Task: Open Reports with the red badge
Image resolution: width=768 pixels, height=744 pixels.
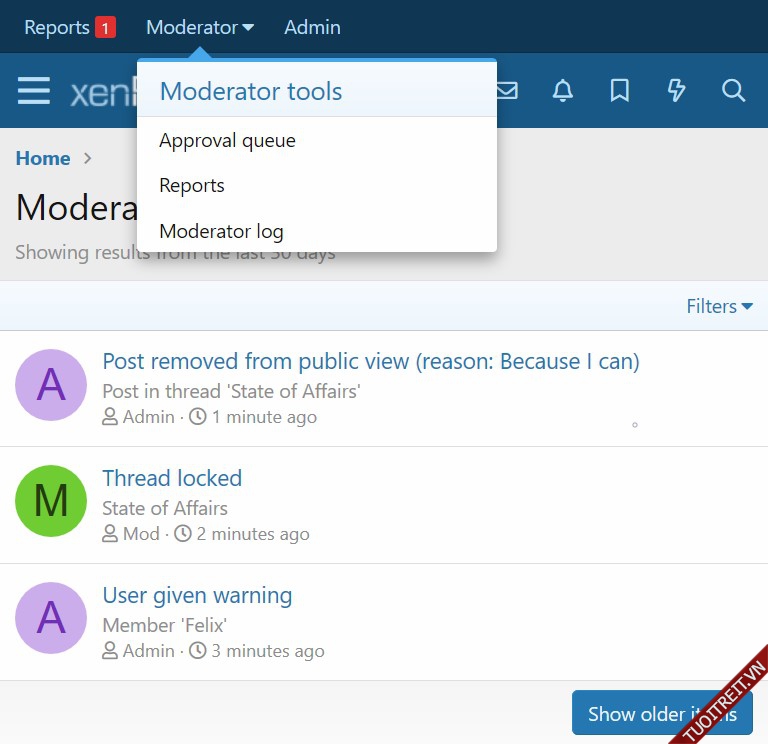Action: pyautogui.click(x=69, y=27)
